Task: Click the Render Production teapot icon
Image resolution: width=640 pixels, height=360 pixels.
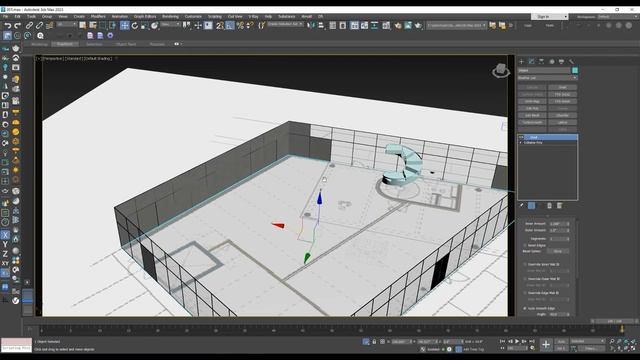Action: pos(418,26)
